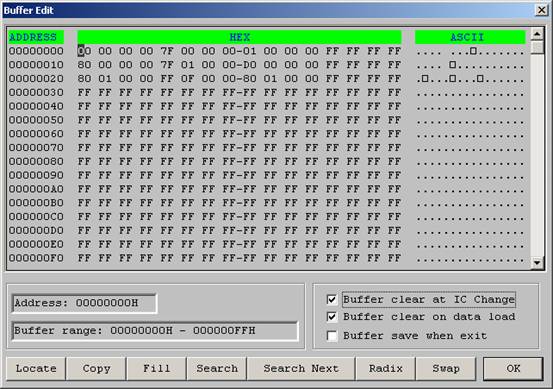Click address row 000000E0
Viewport: 553px width, 389px height.
[x=267, y=244]
